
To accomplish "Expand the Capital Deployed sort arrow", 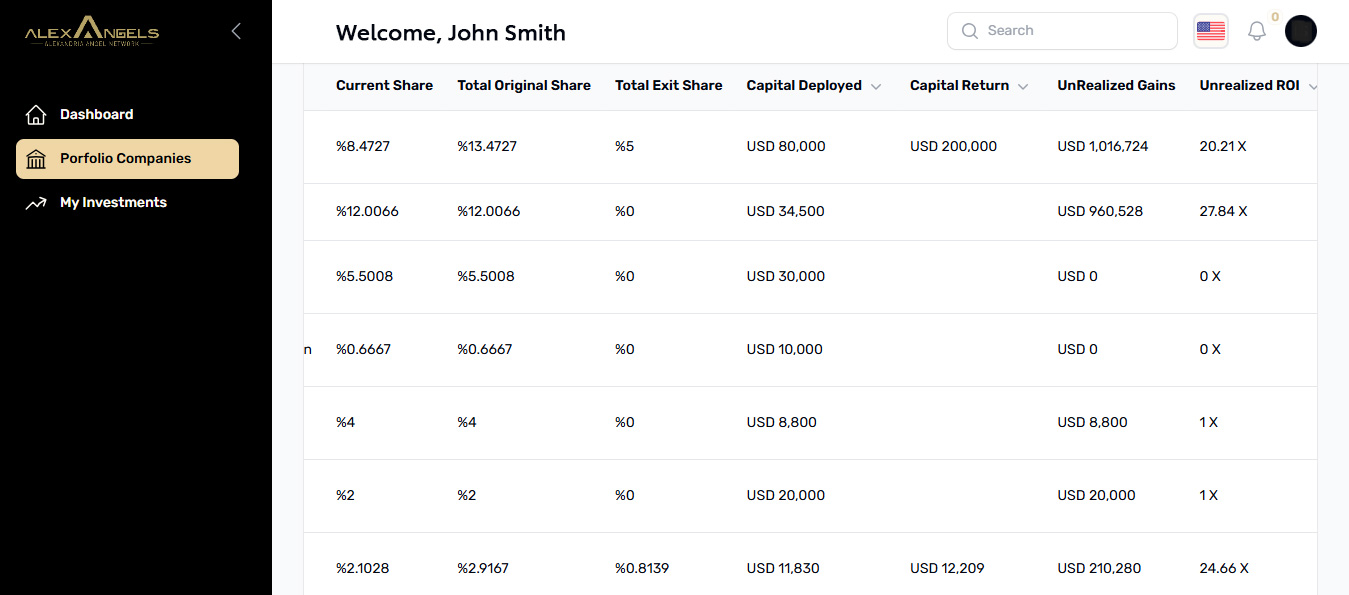I will coord(876,87).
